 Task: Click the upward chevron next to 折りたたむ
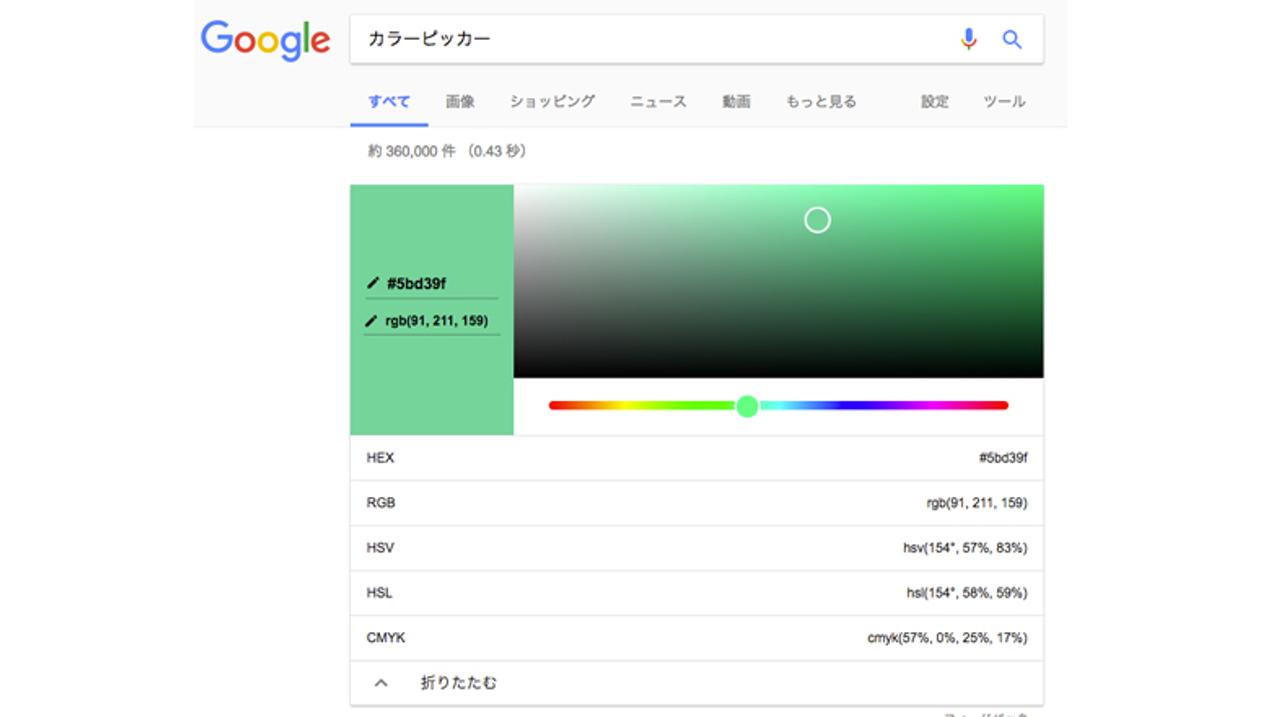382,682
